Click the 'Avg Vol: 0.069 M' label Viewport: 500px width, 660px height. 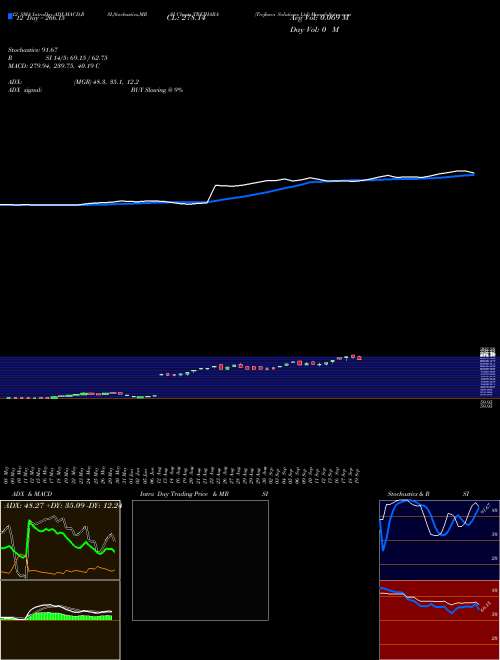tap(319, 18)
